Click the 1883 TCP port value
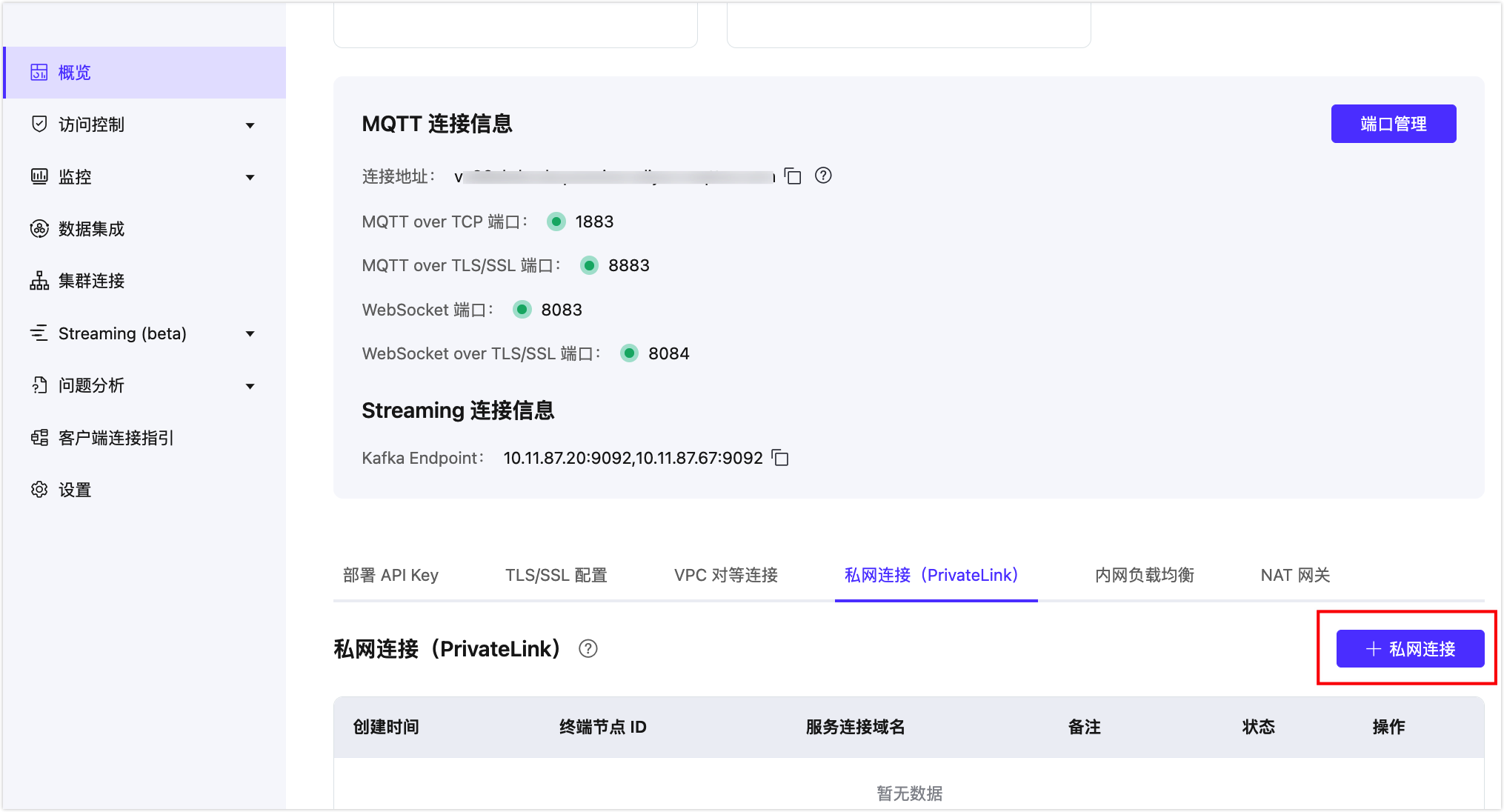This screenshot has width=1504, height=812. pyautogui.click(x=594, y=222)
